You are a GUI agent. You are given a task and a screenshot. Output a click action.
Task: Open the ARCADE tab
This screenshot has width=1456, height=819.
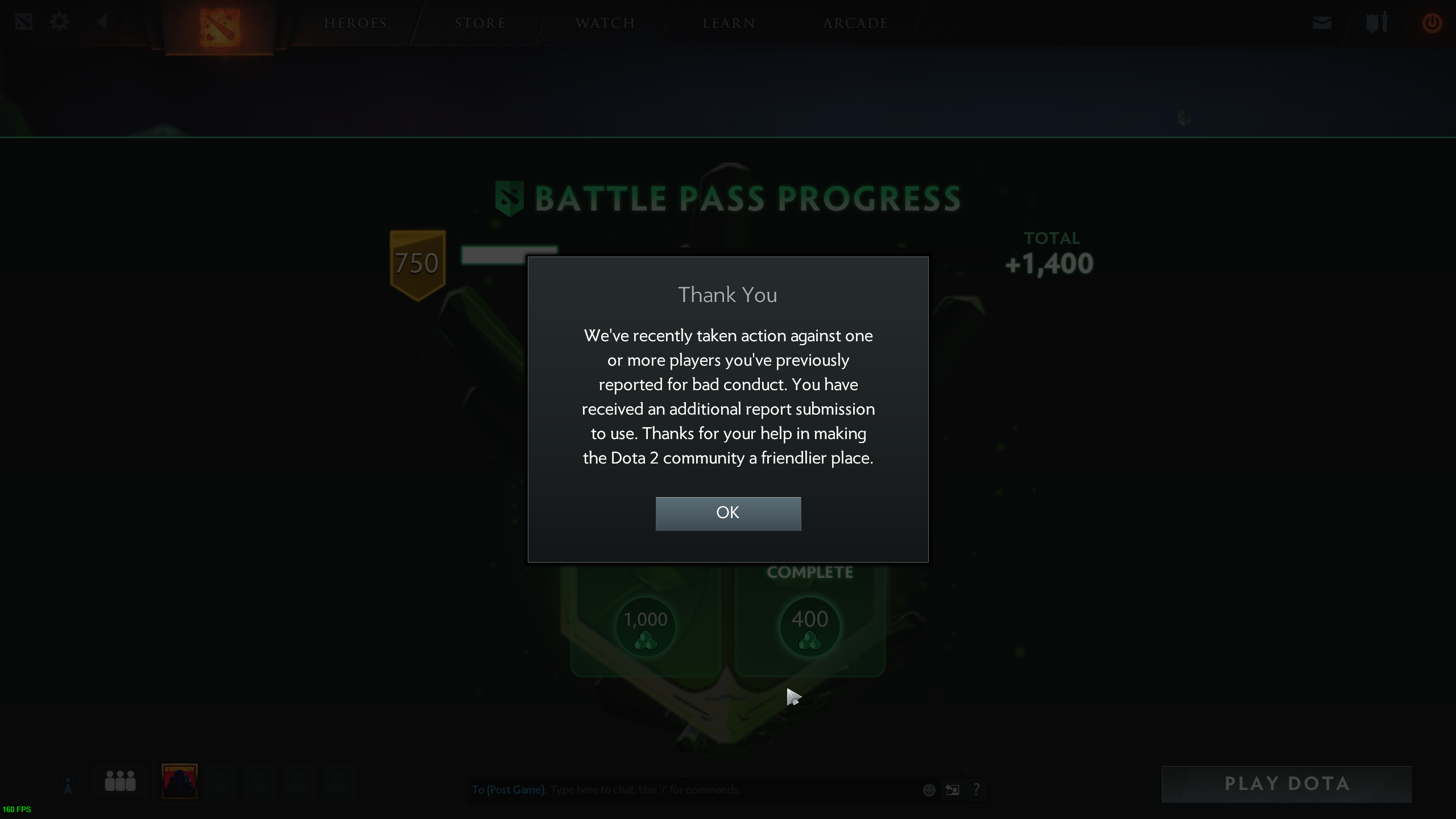[855, 23]
